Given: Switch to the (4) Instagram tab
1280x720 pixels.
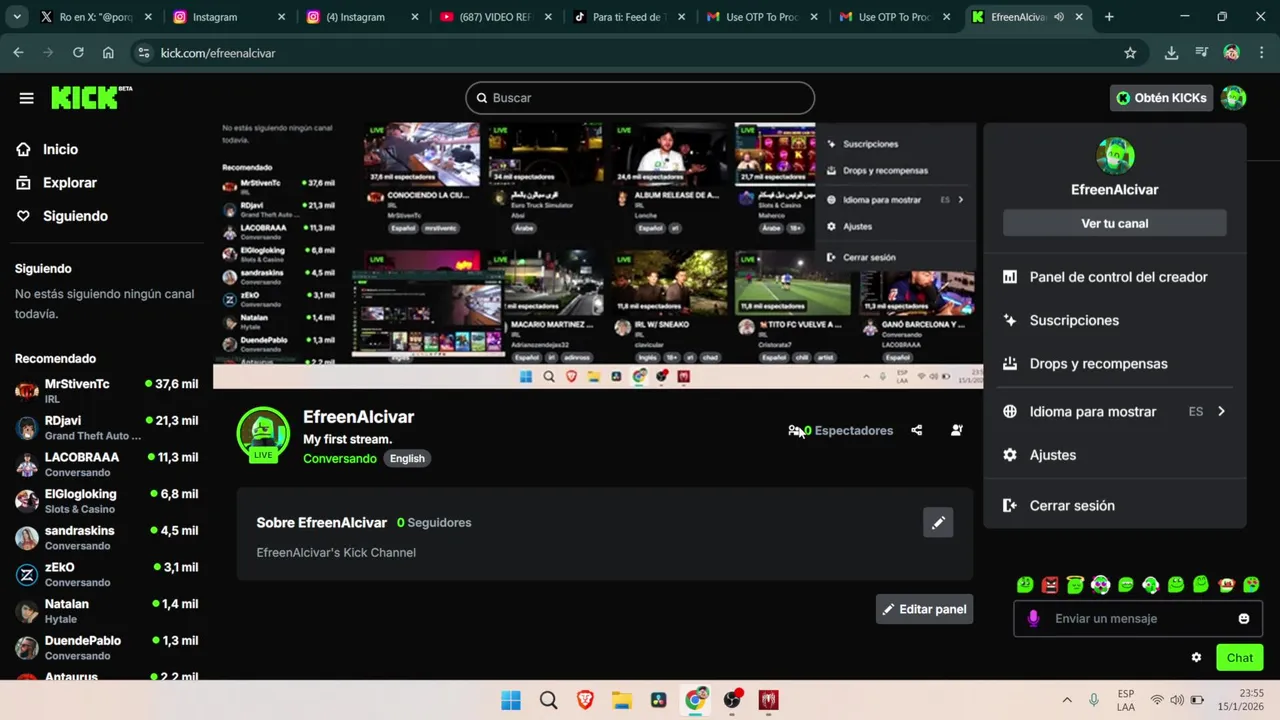Looking at the screenshot, I should (x=362, y=17).
